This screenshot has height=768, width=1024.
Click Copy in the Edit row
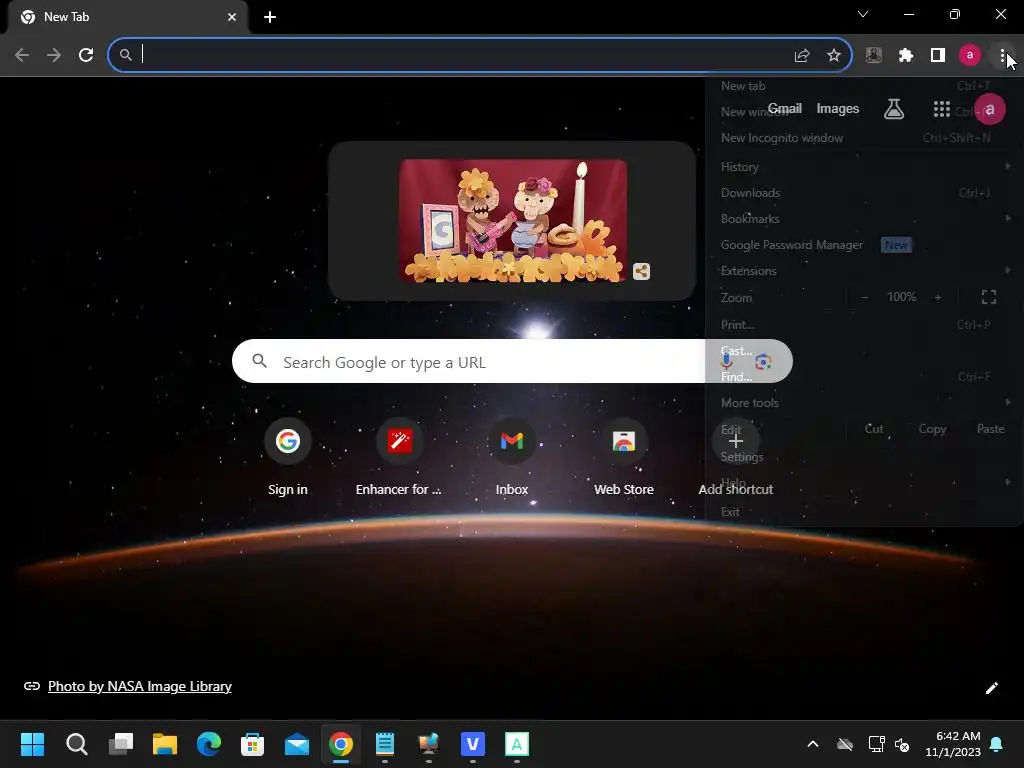point(932,429)
